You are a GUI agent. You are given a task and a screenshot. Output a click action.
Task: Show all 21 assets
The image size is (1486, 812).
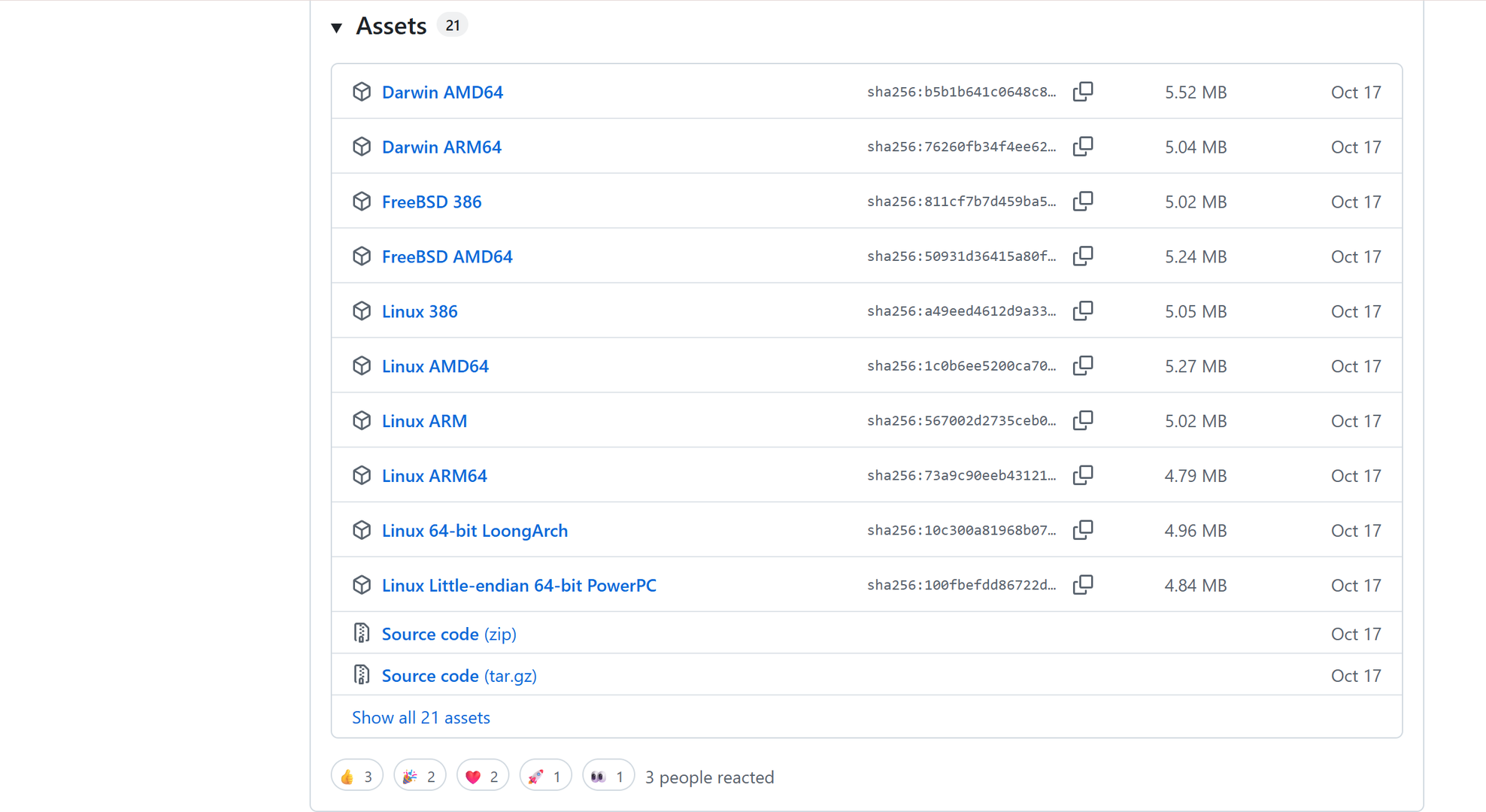tap(420, 718)
